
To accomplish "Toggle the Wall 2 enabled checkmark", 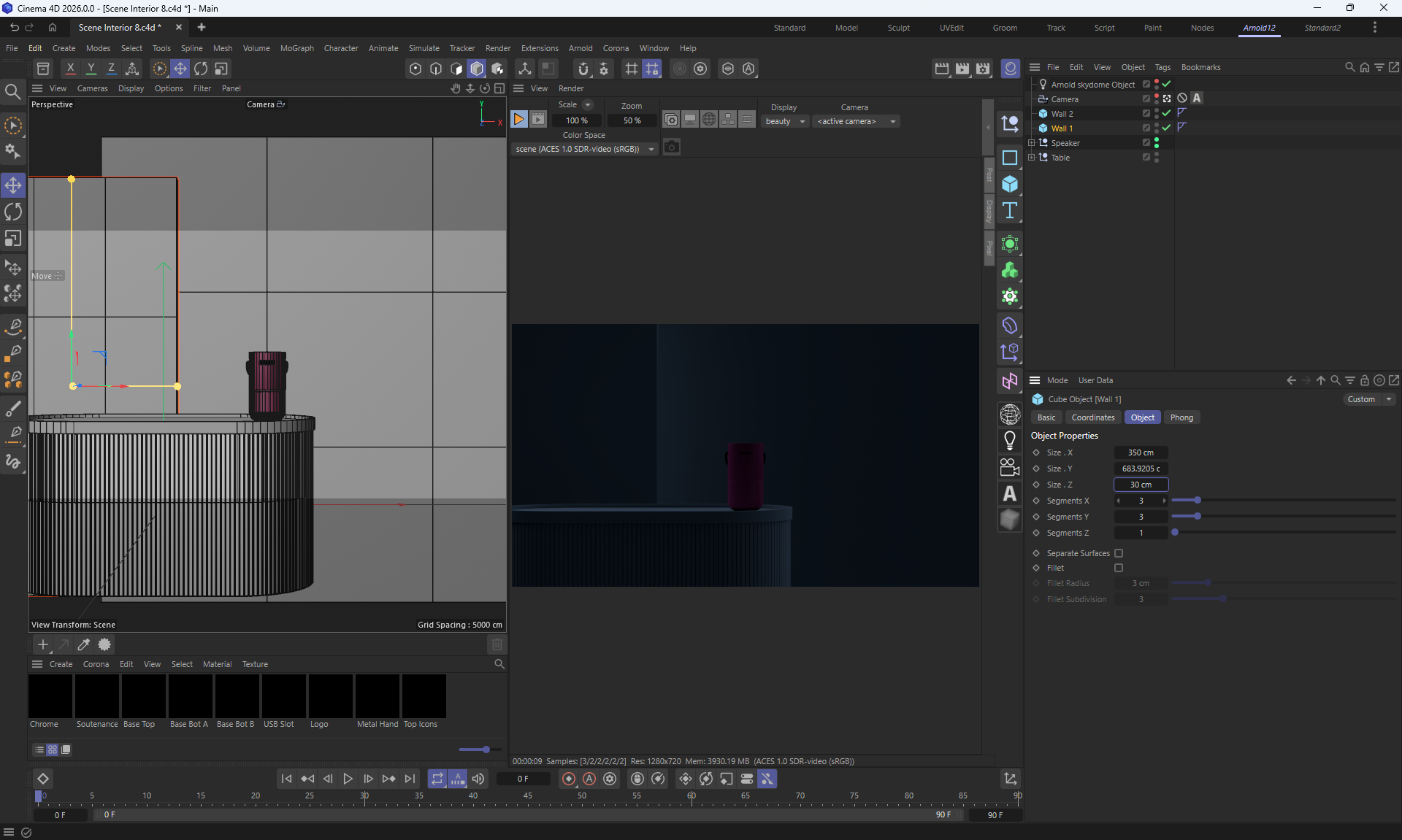I will (1166, 113).
